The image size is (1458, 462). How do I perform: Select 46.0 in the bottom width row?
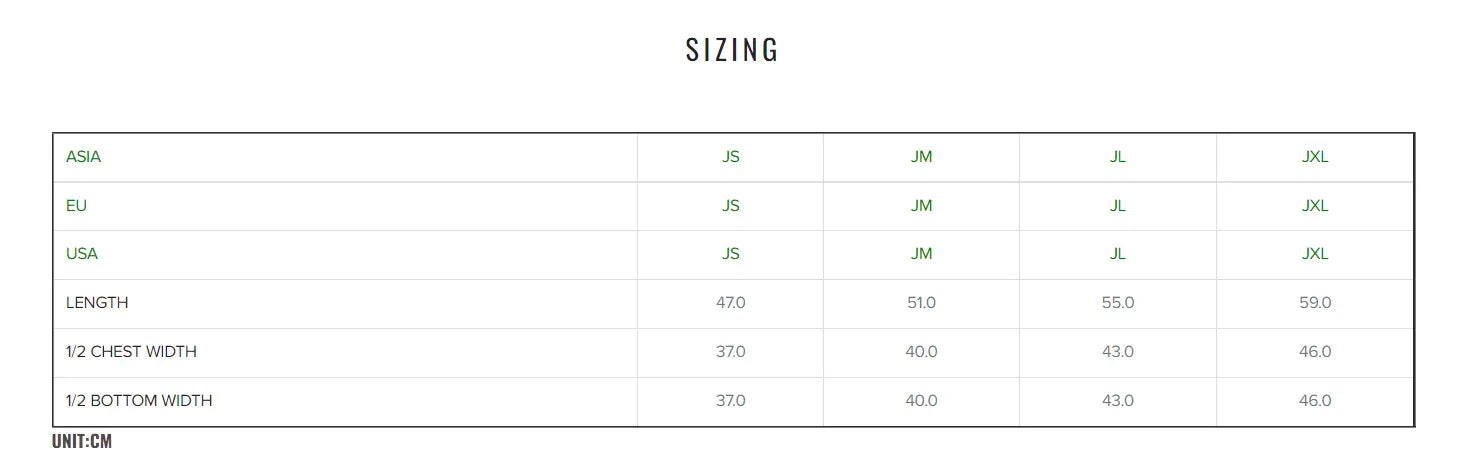[x=1315, y=401]
